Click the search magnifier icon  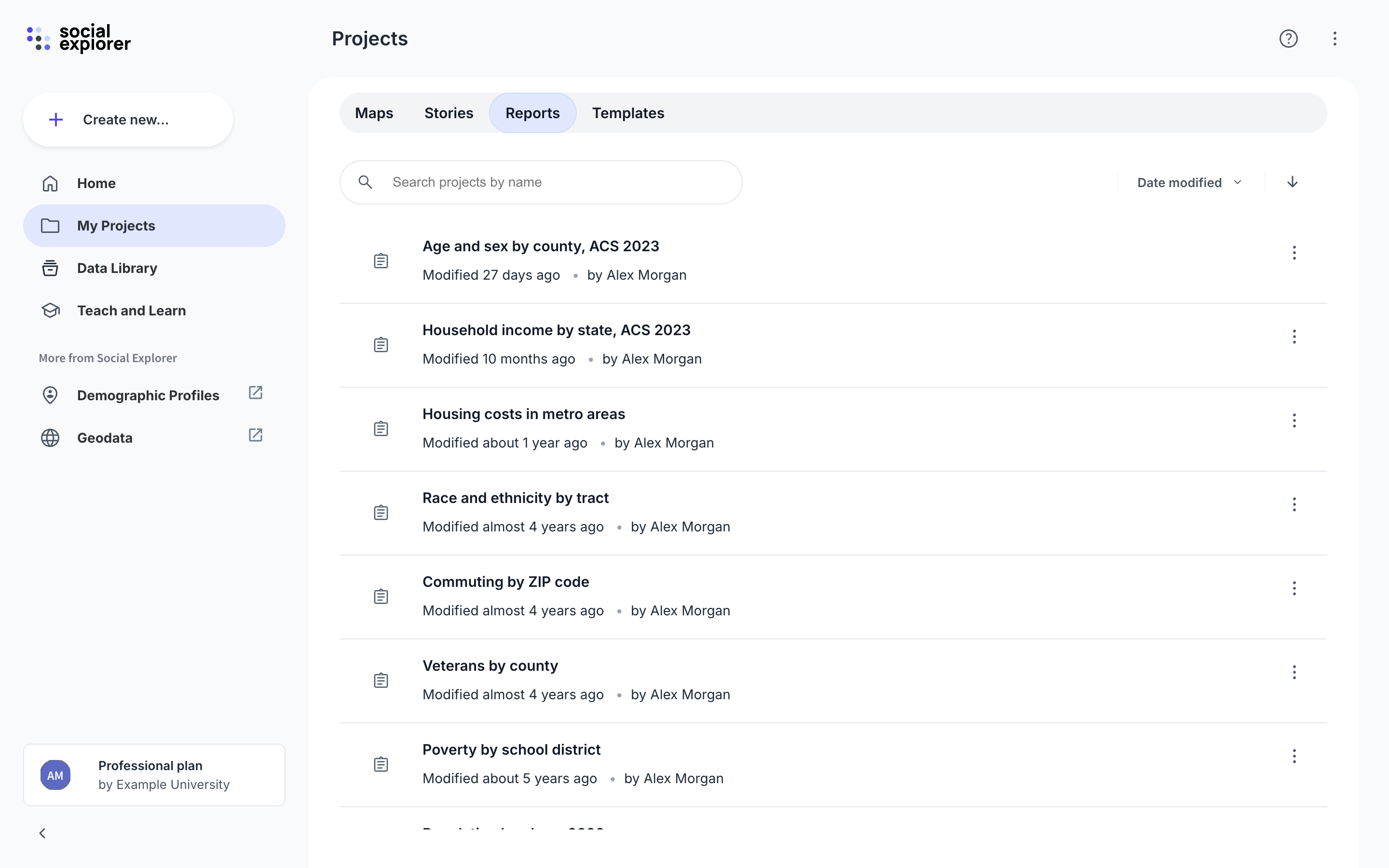coord(366,182)
